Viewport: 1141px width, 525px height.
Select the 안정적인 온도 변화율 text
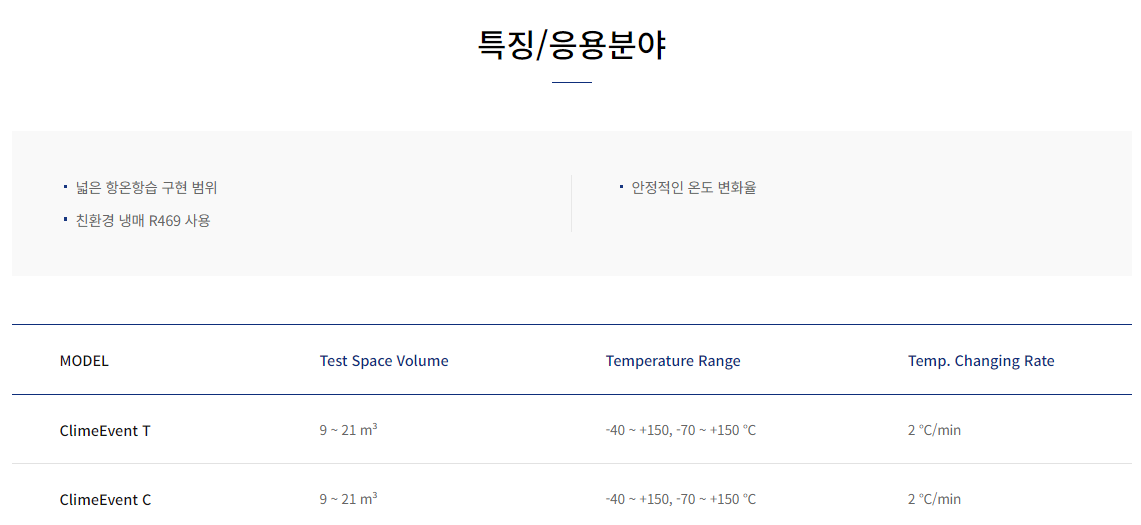coord(693,188)
